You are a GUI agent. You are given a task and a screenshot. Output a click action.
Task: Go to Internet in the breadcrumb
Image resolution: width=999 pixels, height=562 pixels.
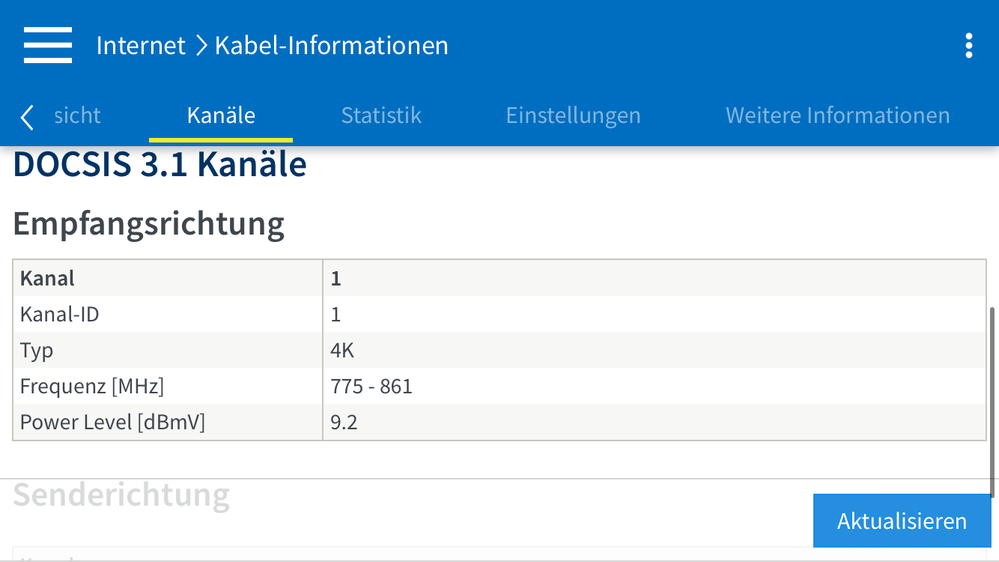coord(140,46)
